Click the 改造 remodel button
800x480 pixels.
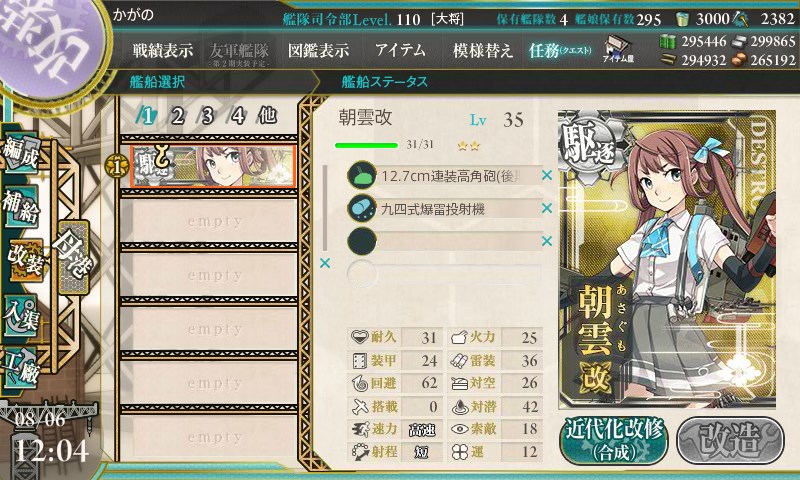pyautogui.click(x=730, y=440)
